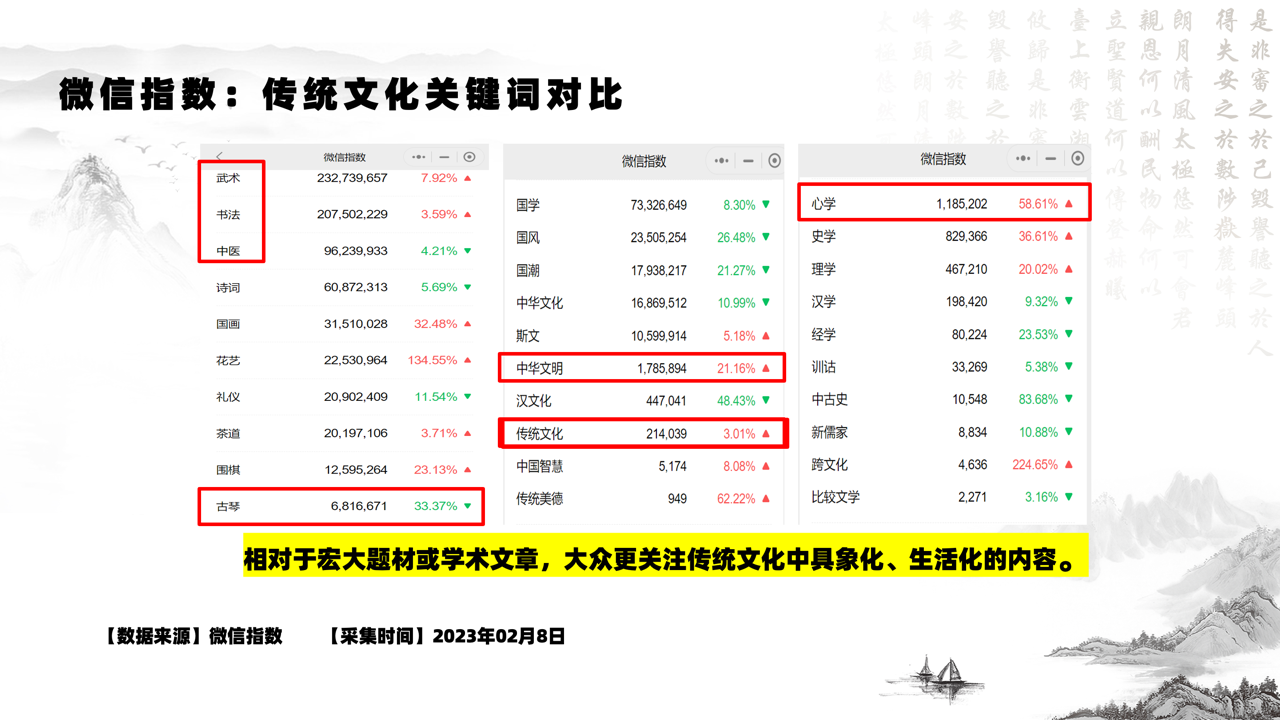
Task: Click the 古琴 keyword
Action: tap(228, 506)
